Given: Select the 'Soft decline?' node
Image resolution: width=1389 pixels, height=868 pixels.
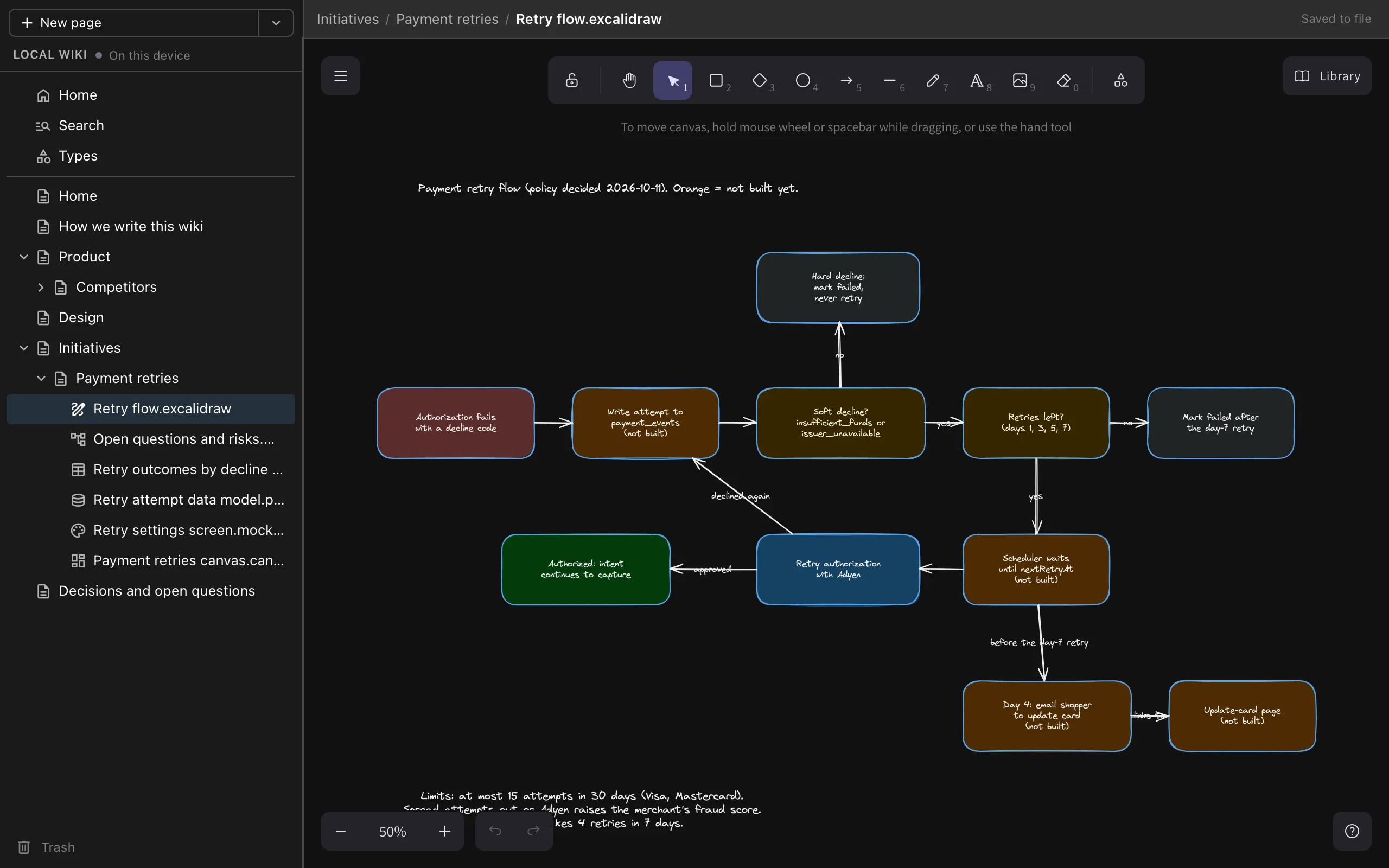Looking at the screenshot, I should click(x=840, y=423).
